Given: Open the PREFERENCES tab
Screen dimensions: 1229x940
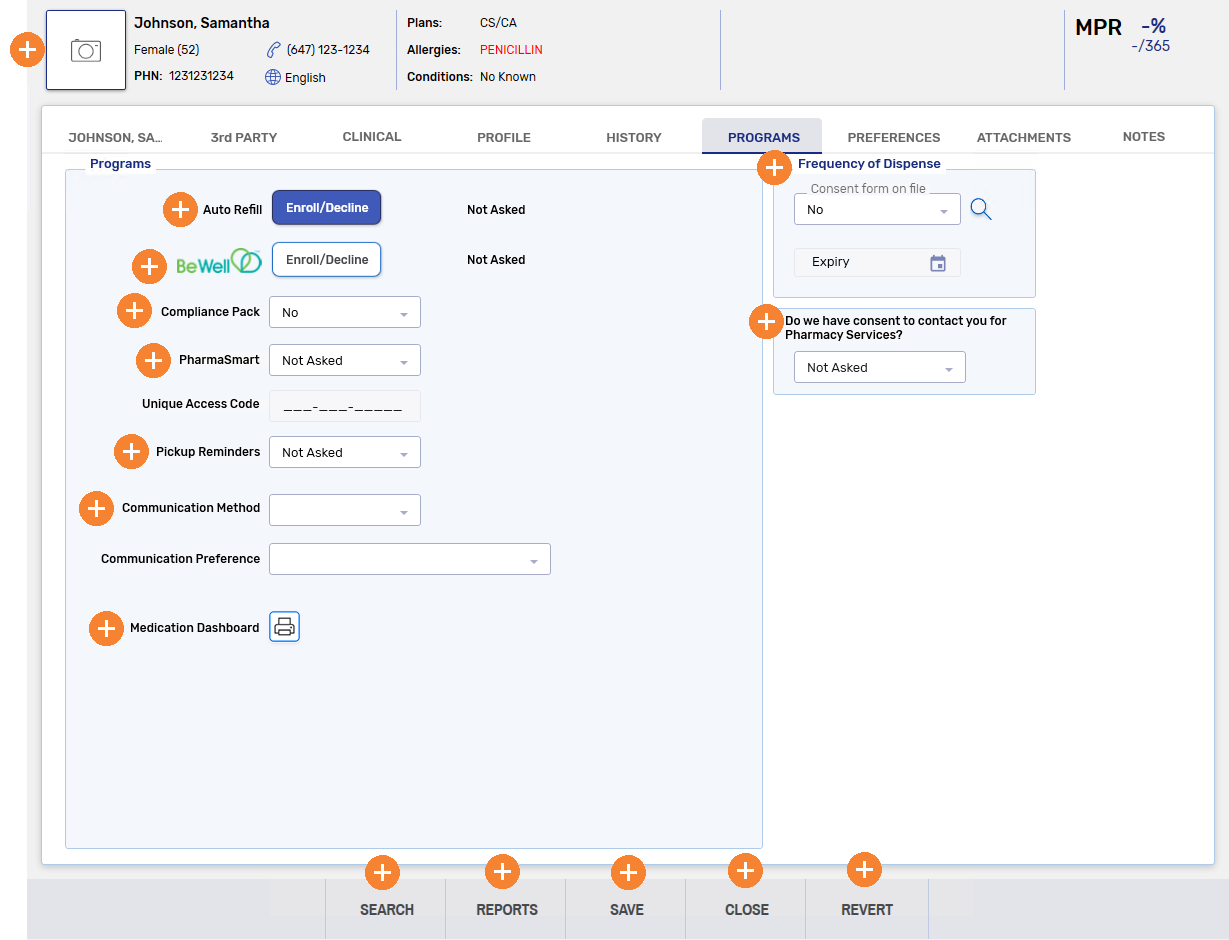Looking at the screenshot, I should [x=893, y=138].
